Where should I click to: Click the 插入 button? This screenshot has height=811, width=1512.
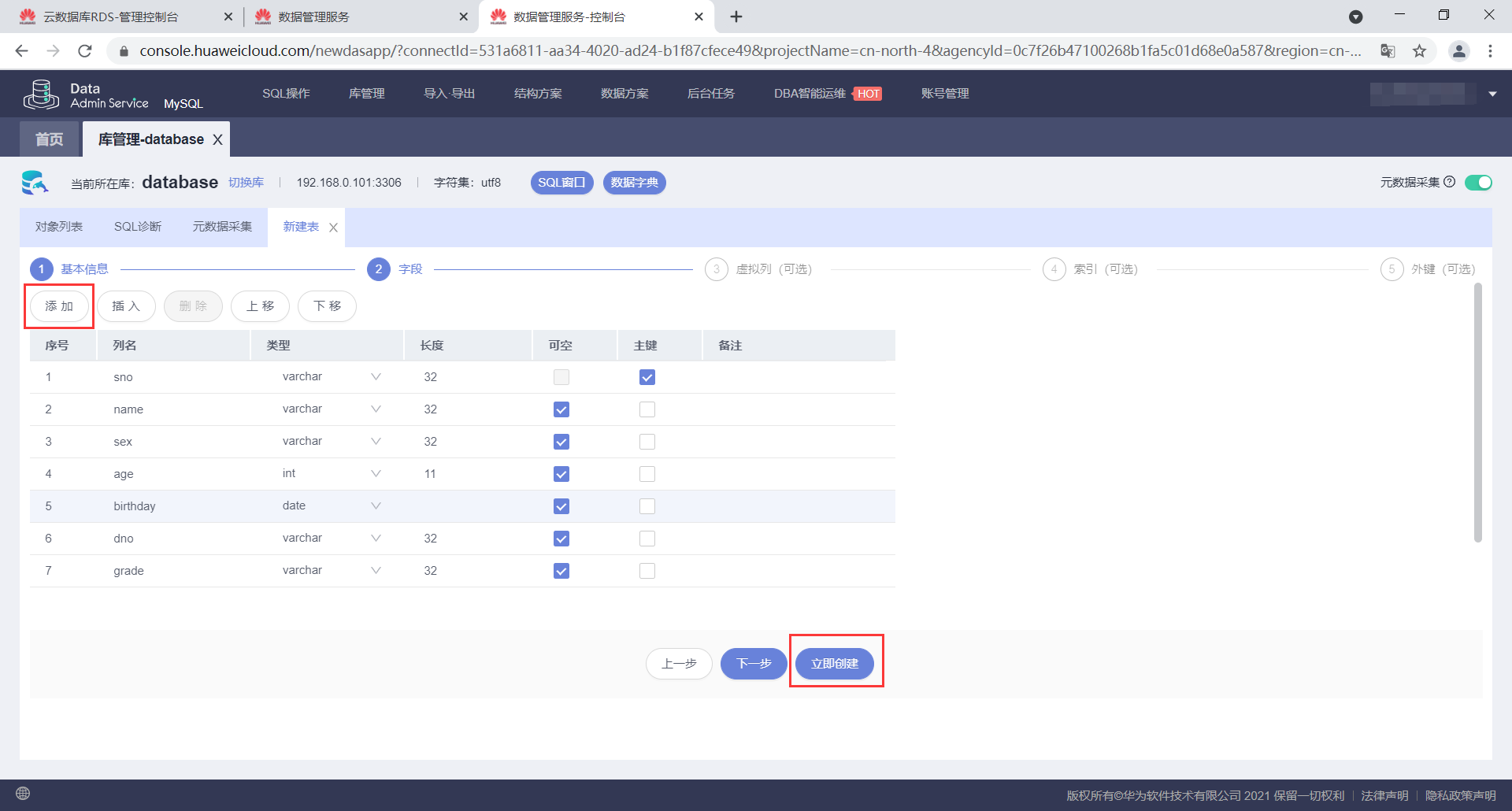[126, 306]
